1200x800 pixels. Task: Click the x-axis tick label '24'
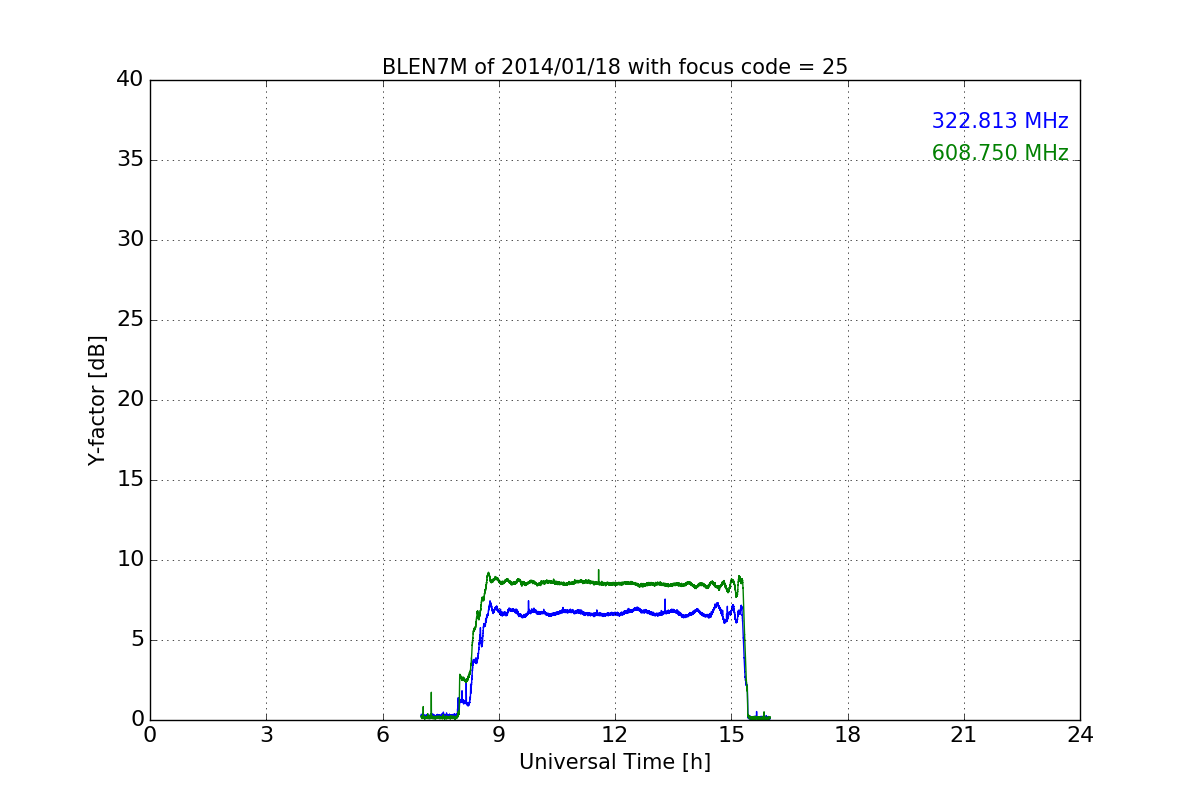(1080, 734)
